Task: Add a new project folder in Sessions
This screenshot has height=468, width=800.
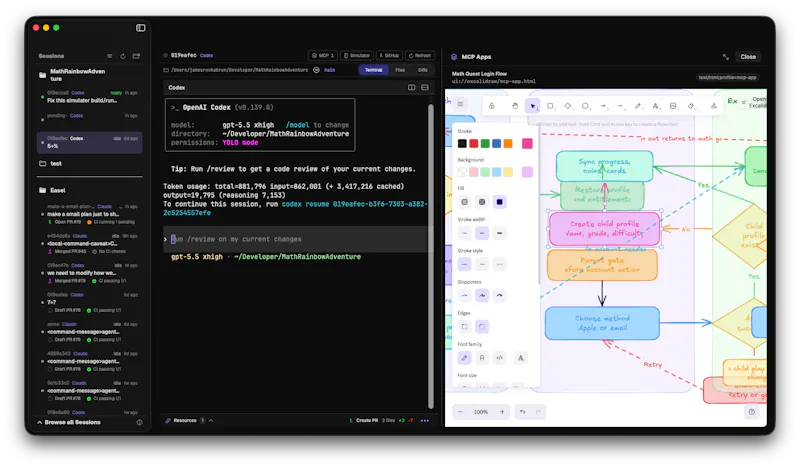Action: (x=136, y=56)
